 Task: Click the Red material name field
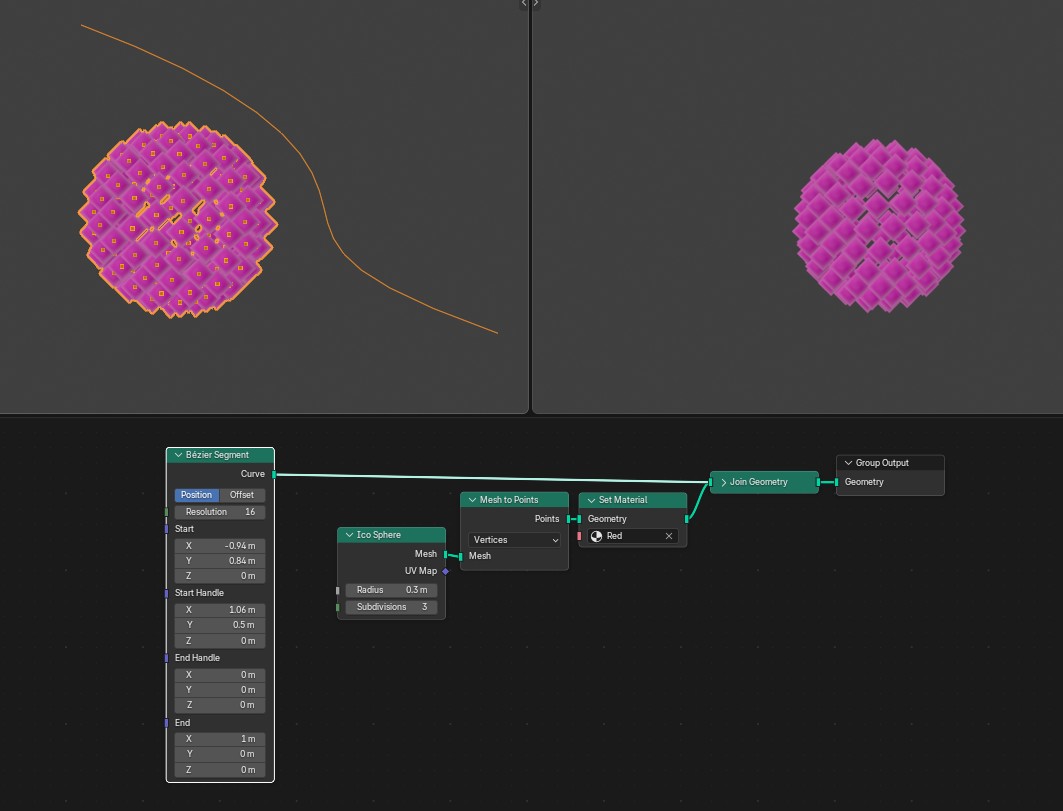coord(632,536)
